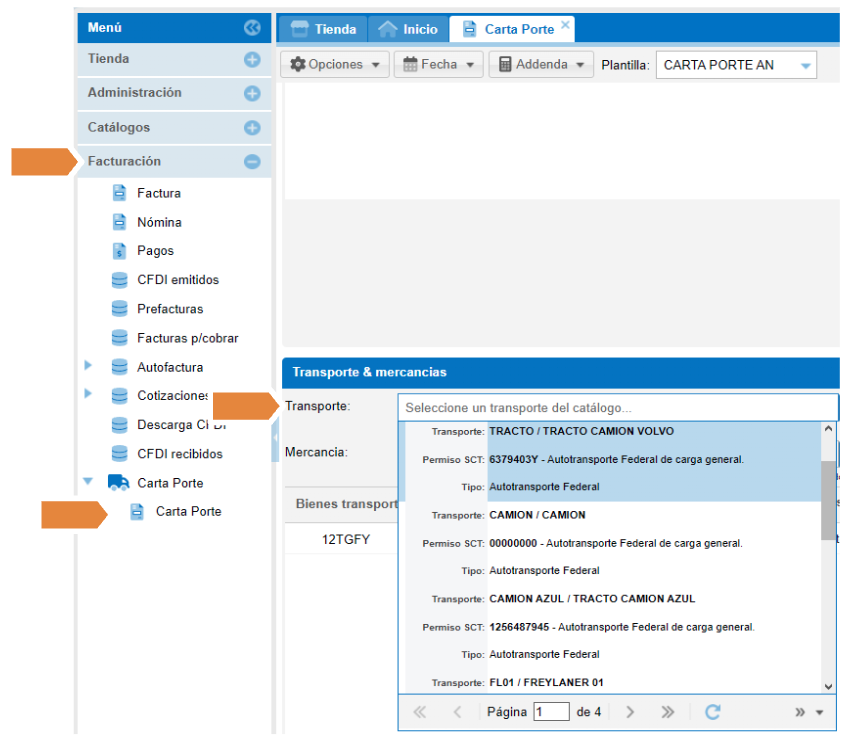Jump to last page of transport list
847x745 pixels.
pos(667,712)
